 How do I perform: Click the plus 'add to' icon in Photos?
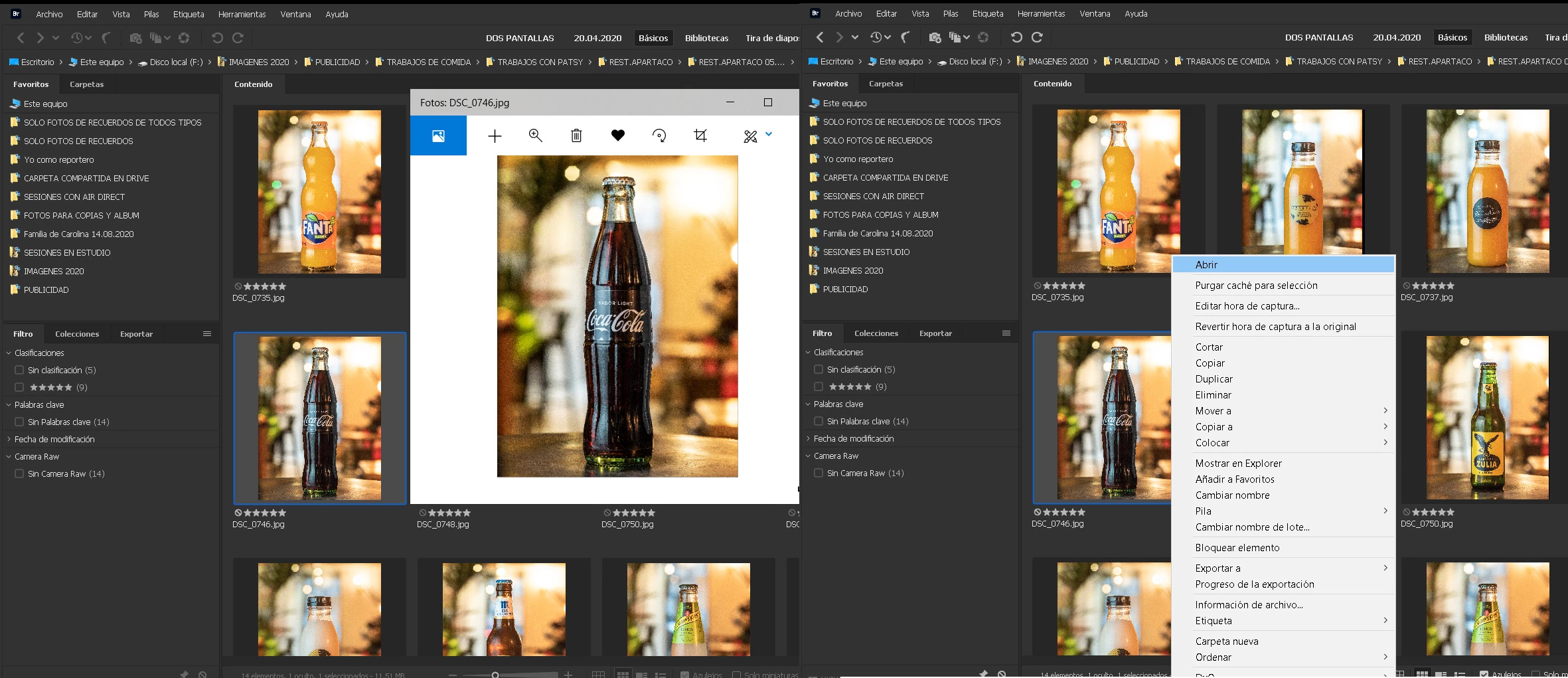pos(495,136)
